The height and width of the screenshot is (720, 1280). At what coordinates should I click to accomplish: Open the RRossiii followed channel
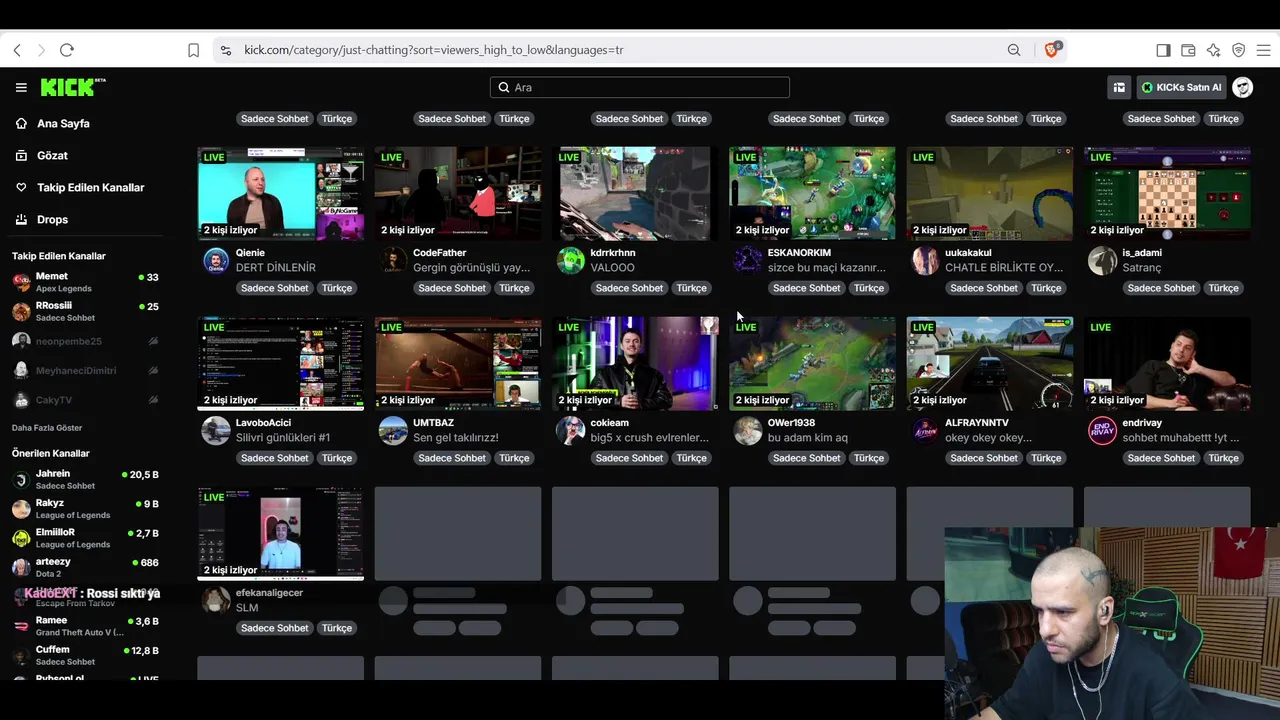(85, 311)
